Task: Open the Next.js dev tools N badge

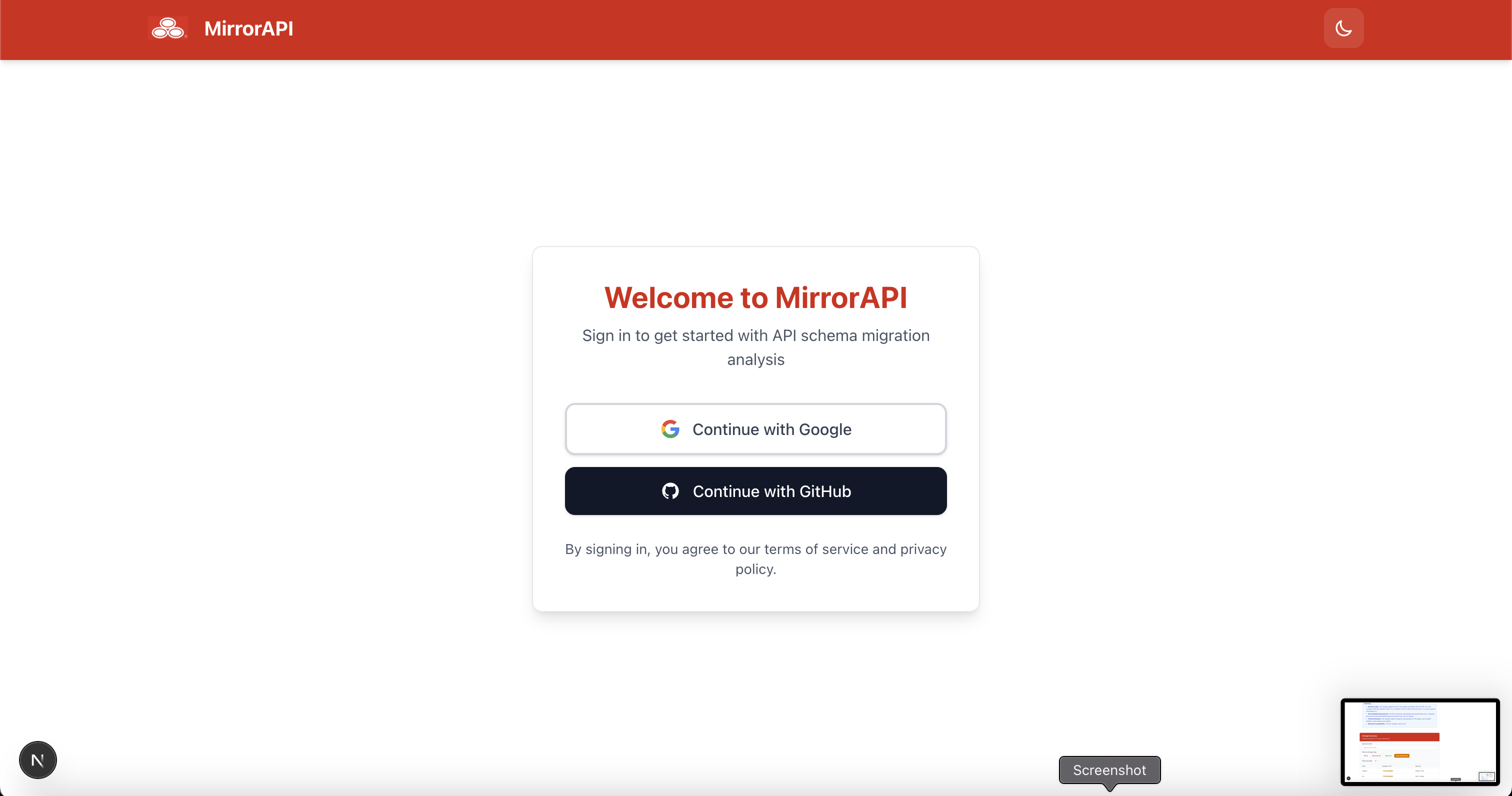Action: coord(37,760)
